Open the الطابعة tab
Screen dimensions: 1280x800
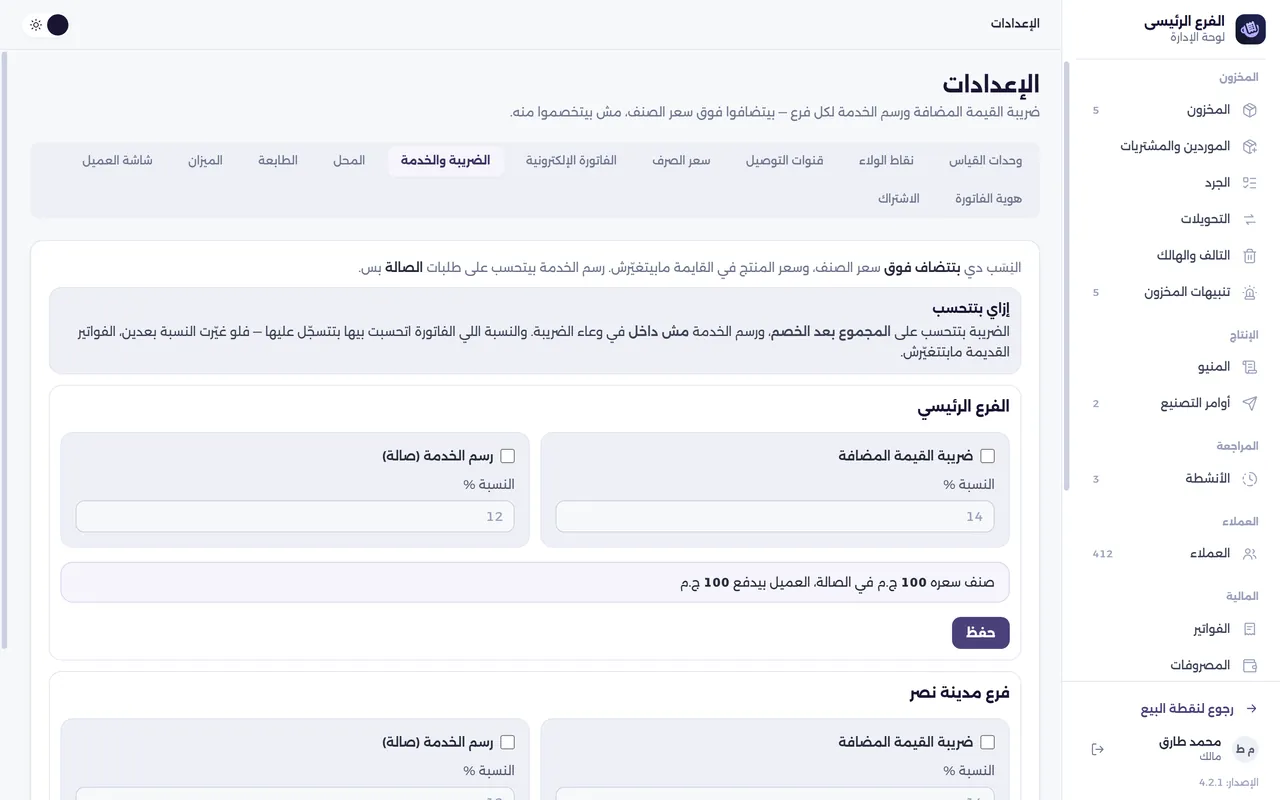pos(278,161)
